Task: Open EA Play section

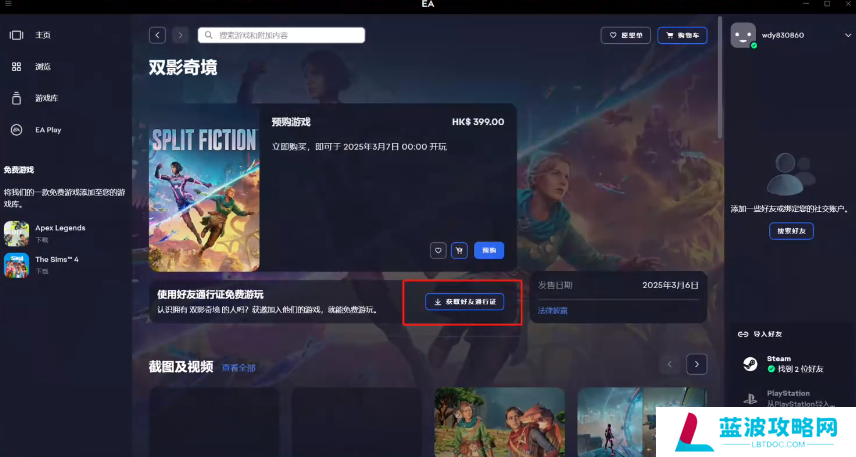Action: pos(48,130)
